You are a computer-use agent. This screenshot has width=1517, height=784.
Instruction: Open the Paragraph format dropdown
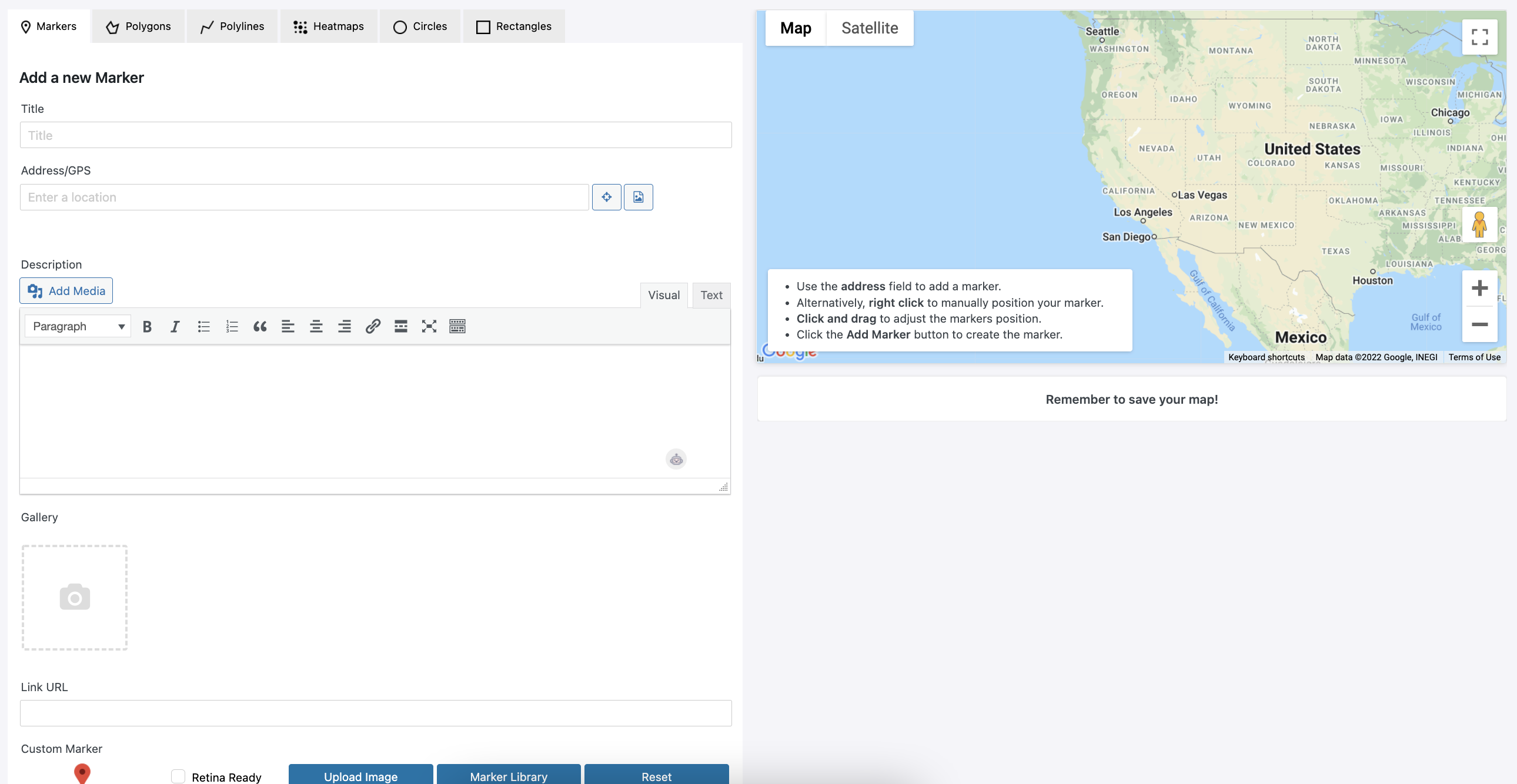78,326
